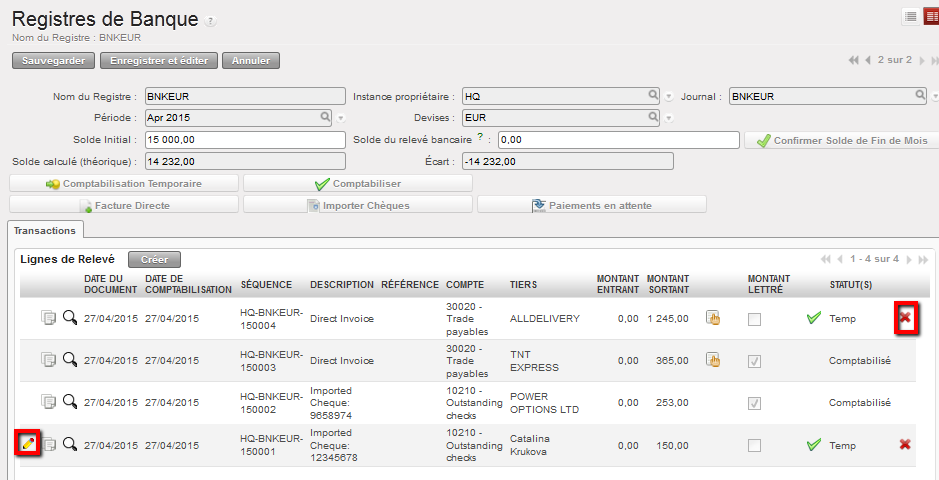Click the duplicate icon on POWER OPTIONS row
939x480 pixels.
[48, 402]
